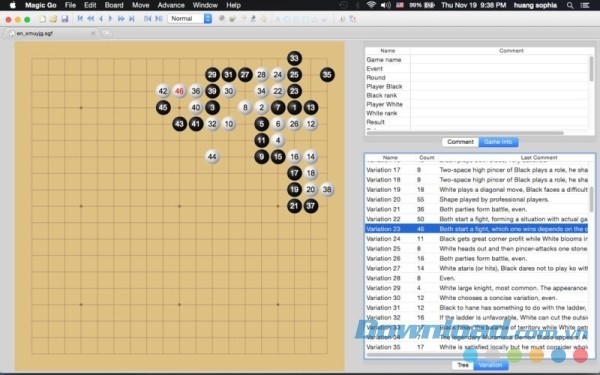Image resolution: width=600 pixels, height=375 pixels.
Task: Open the Window menu
Action: point(205,5)
